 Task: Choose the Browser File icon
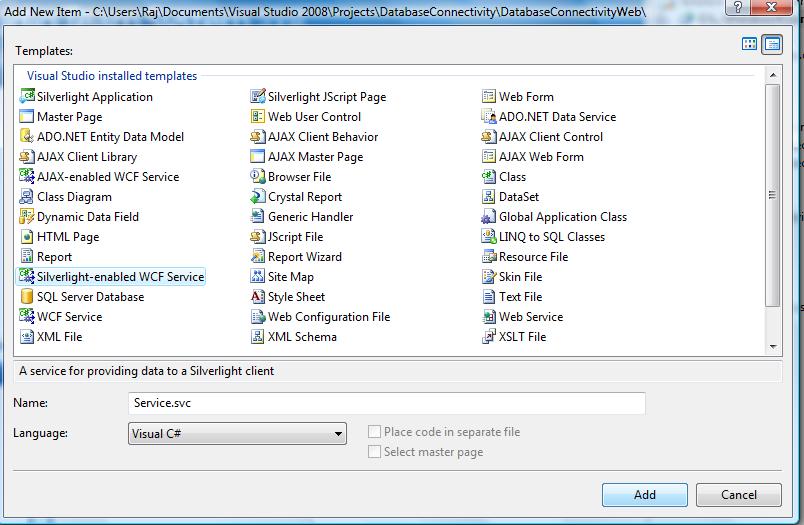(x=257, y=176)
